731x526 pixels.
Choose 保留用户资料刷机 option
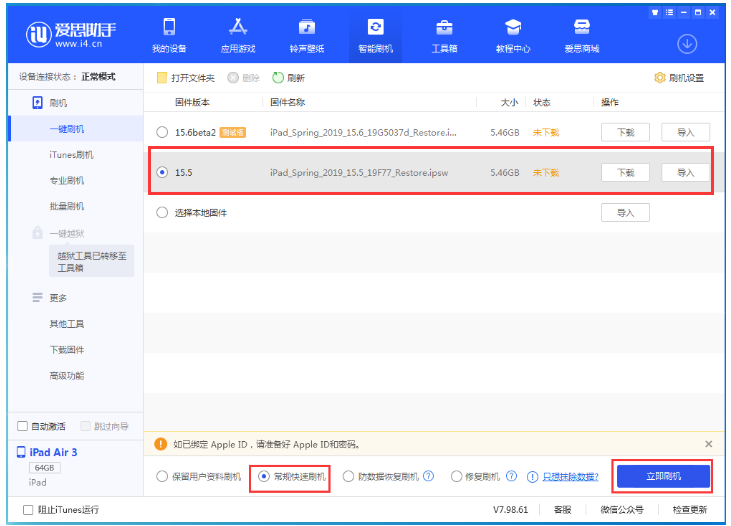162,477
